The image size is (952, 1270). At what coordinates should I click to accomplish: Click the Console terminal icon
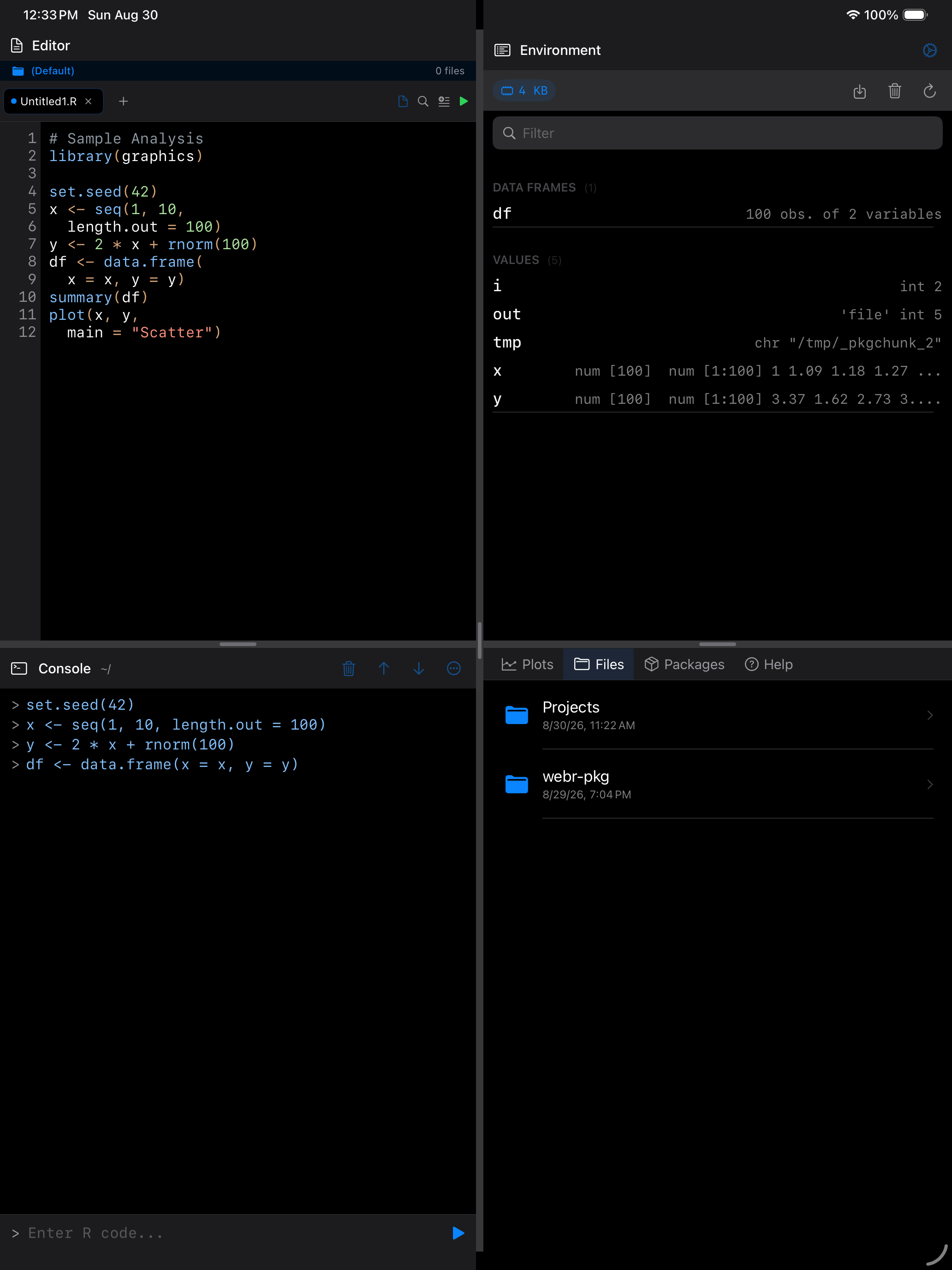click(x=19, y=668)
